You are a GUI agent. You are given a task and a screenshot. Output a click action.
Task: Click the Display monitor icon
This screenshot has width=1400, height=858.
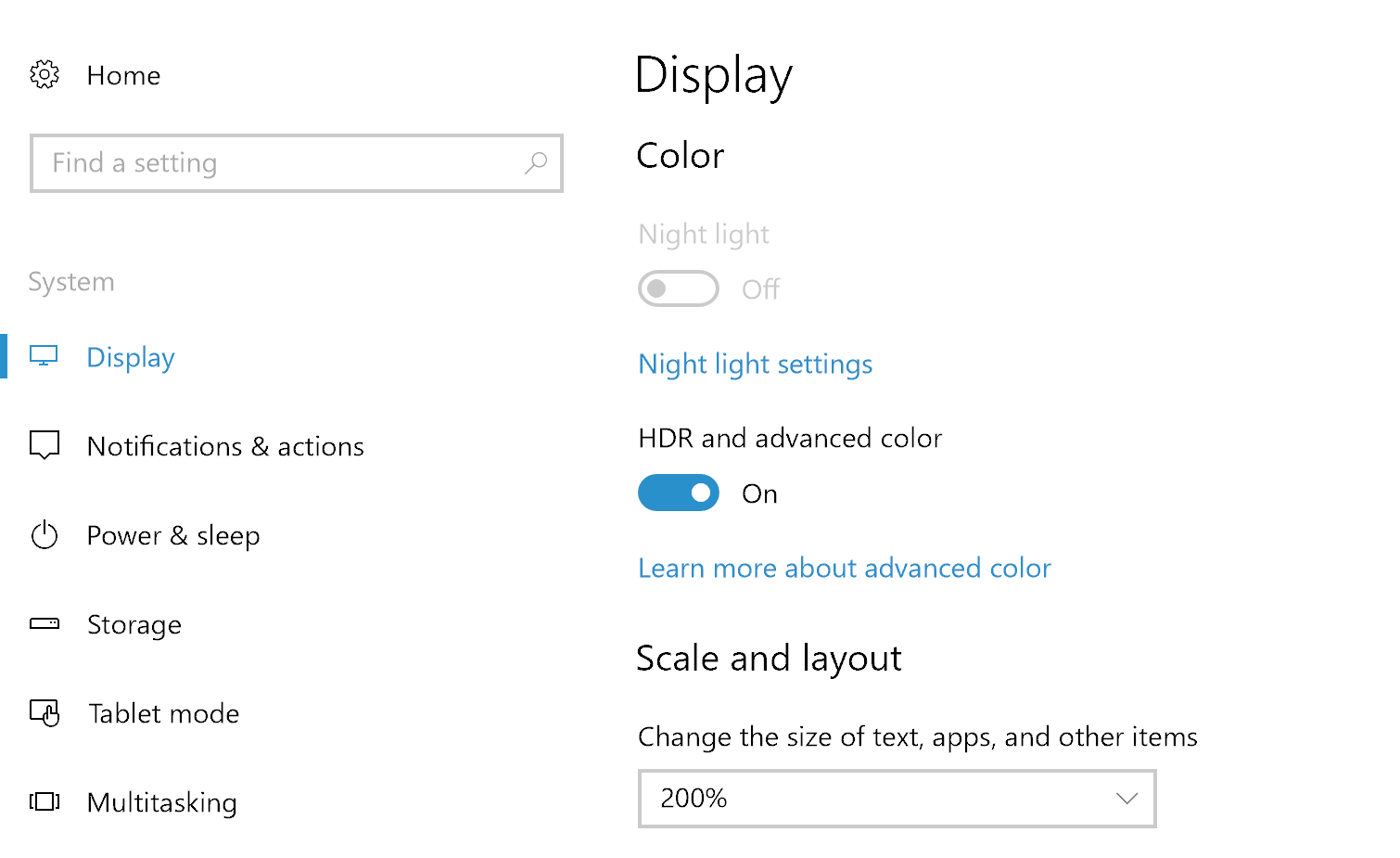(44, 356)
